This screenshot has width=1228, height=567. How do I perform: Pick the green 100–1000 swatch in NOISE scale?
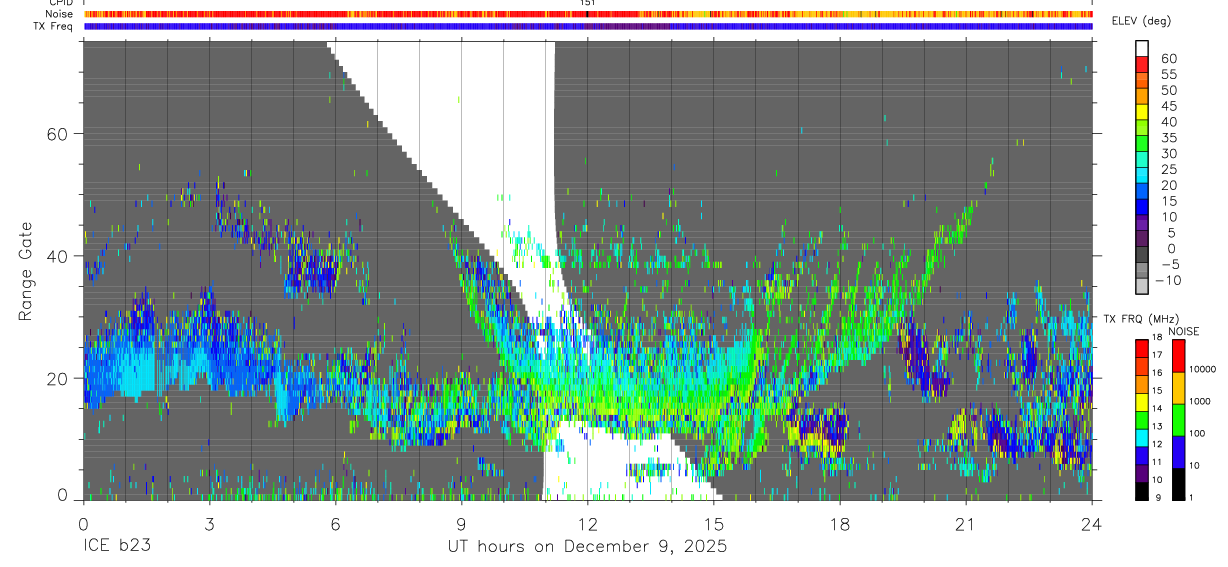1179,420
